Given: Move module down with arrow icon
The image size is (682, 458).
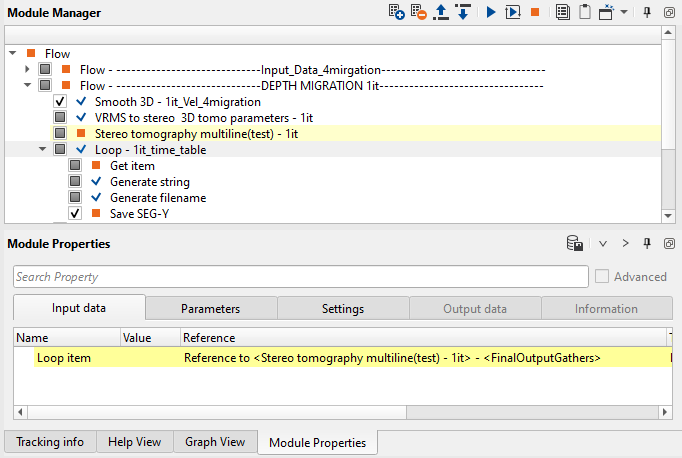Looking at the screenshot, I should click(x=462, y=12).
